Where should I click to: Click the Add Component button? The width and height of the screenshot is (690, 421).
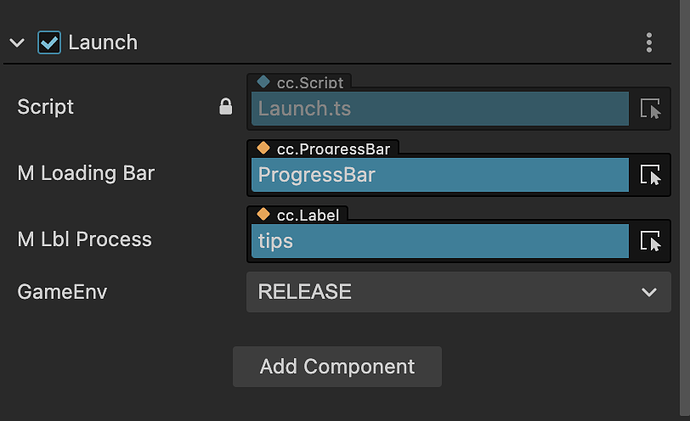tap(337, 366)
